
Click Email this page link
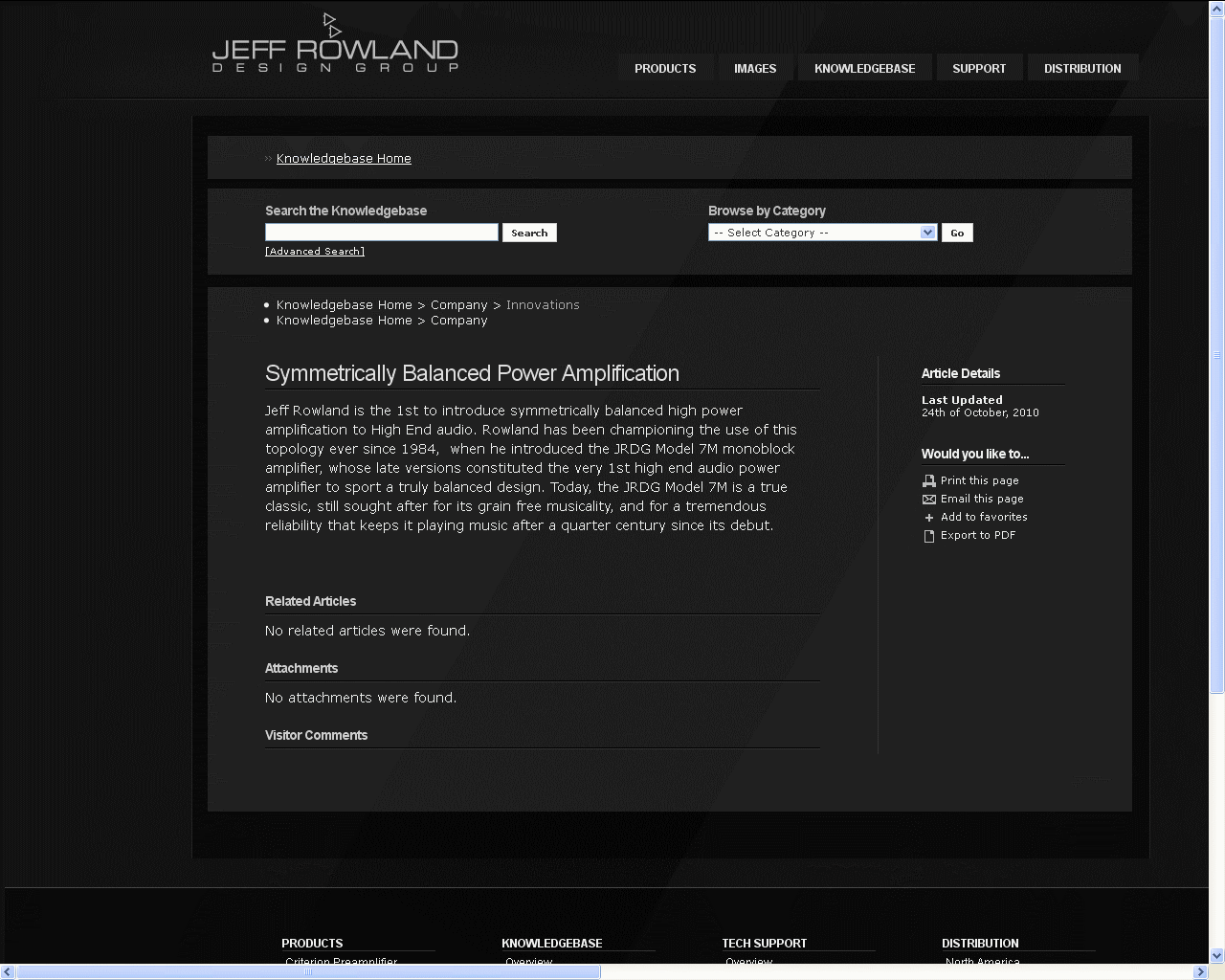(x=982, y=499)
